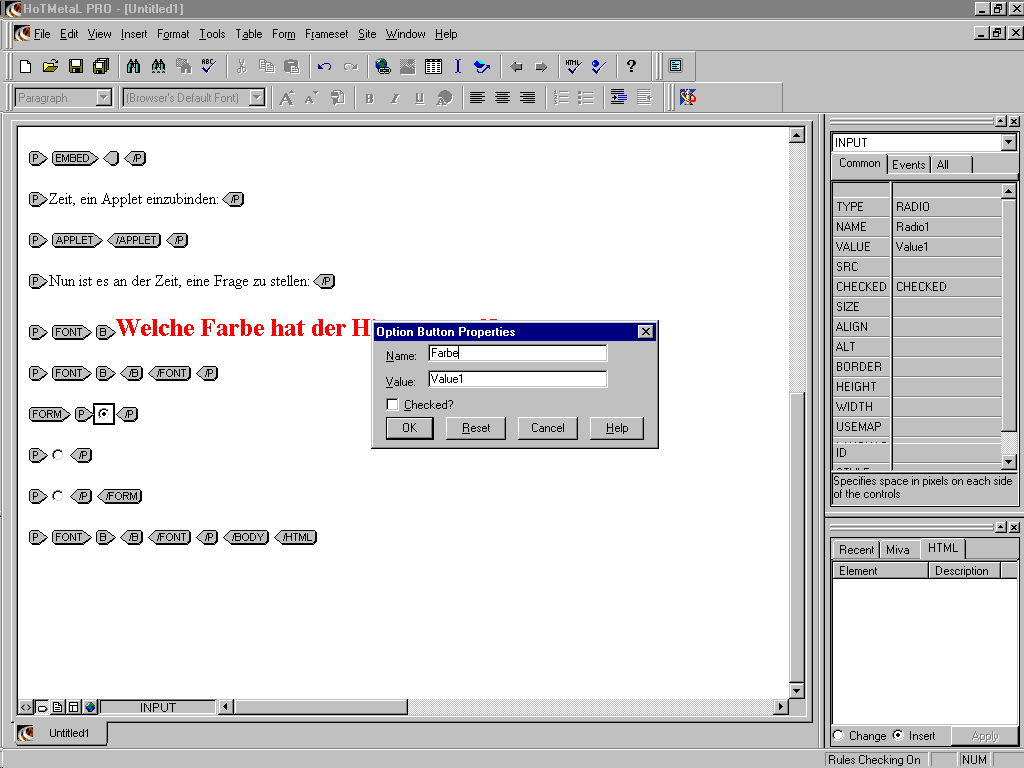This screenshot has height=768, width=1024.
Task: Click in the Value text field
Action: (x=517, y=379)
